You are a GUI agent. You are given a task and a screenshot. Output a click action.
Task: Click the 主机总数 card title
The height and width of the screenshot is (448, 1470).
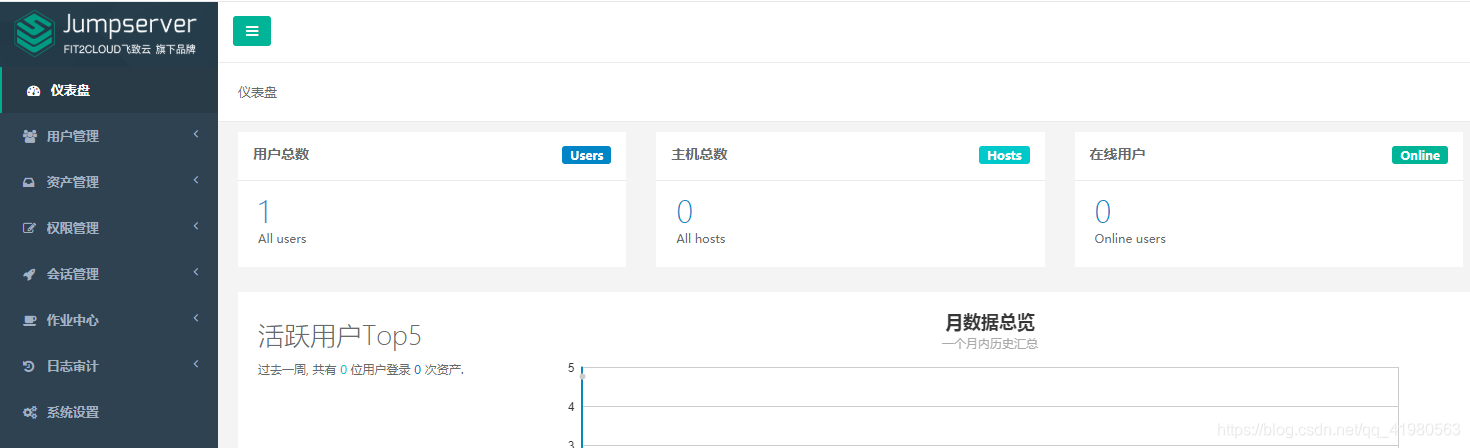(x=699, y=154)
